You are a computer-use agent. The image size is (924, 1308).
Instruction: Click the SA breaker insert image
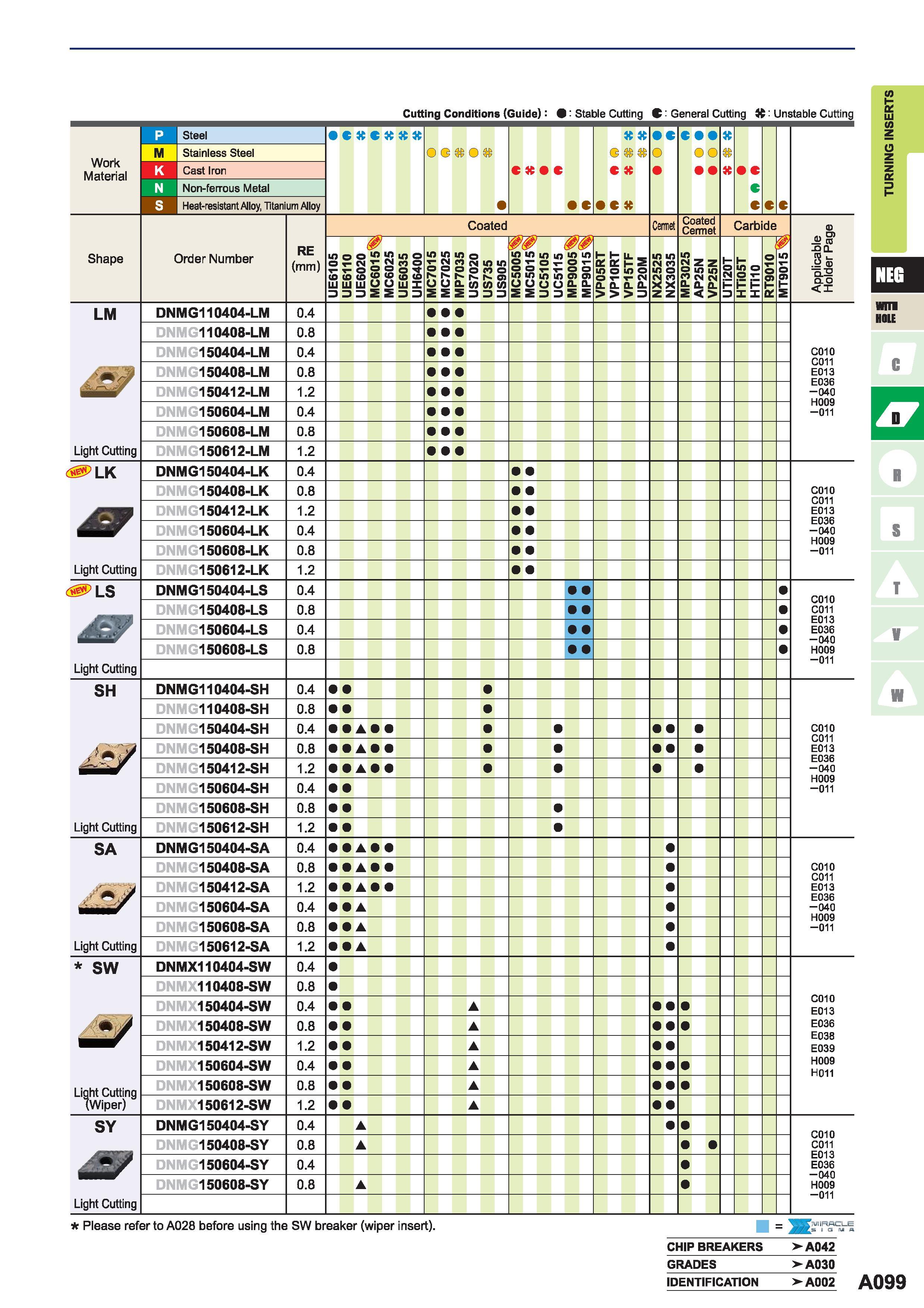(x=108, y=898)
